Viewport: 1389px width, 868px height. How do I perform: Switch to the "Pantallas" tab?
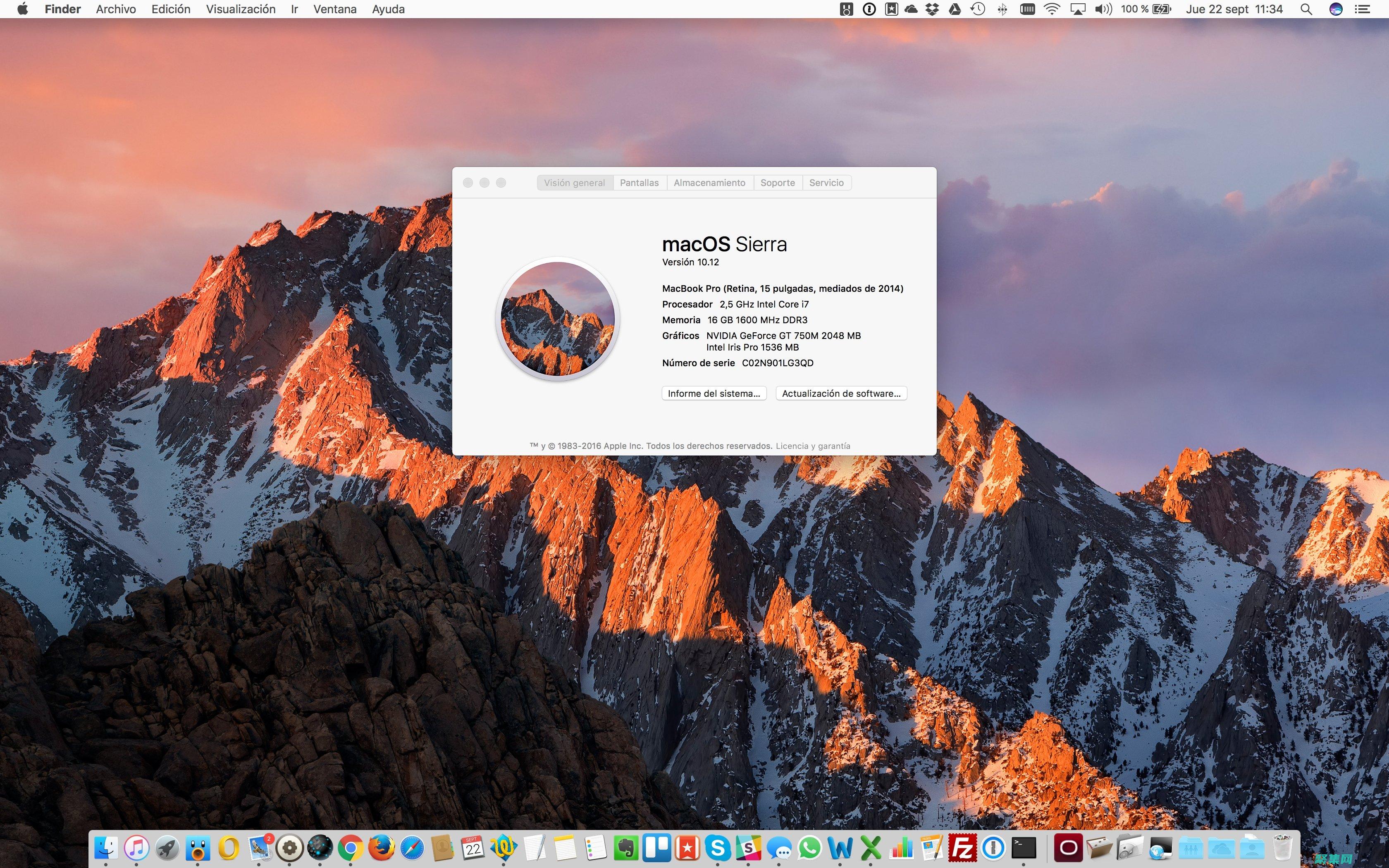pos(640,183)
